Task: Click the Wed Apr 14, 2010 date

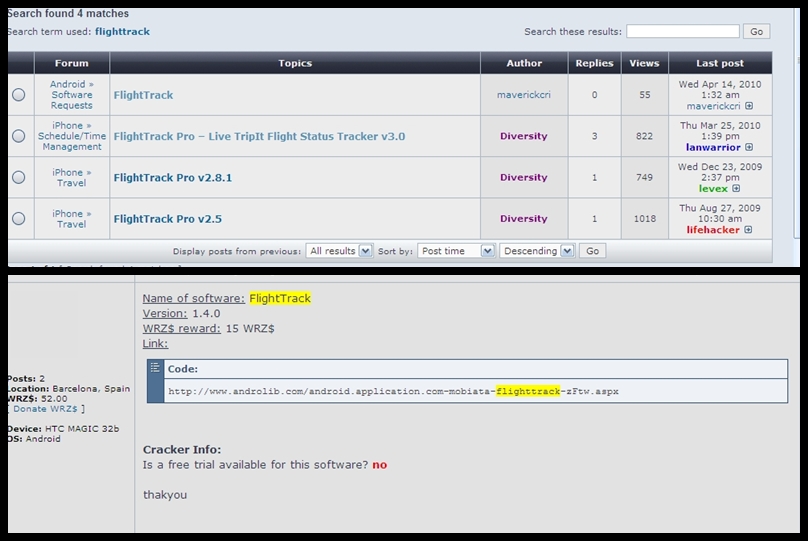Action: click(x=719, y=84)
